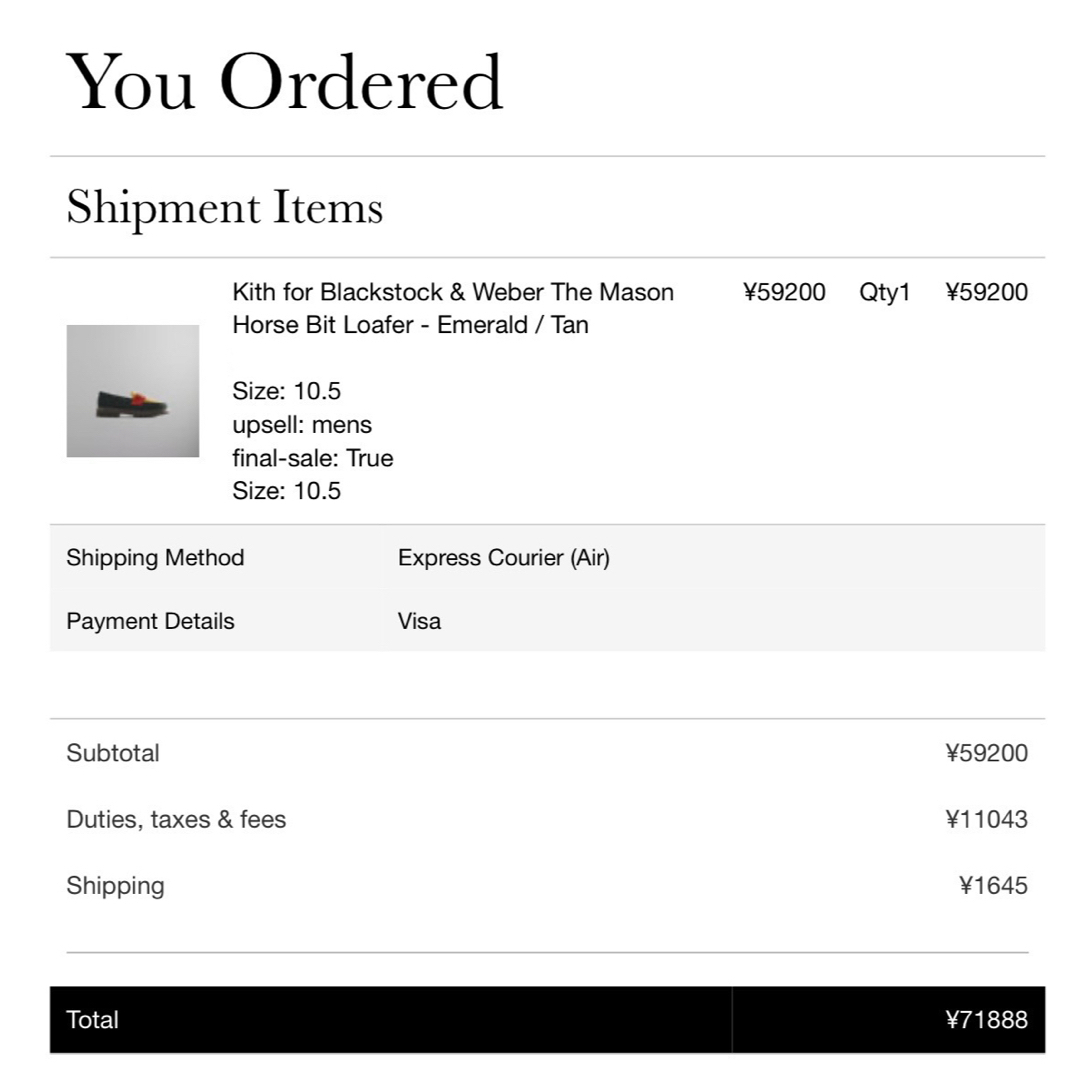Image resolution: width=1080 pixels, height=1080 pixels.
Task: Click the final-sale: True attribute text
Action: (x=313, y=458)
